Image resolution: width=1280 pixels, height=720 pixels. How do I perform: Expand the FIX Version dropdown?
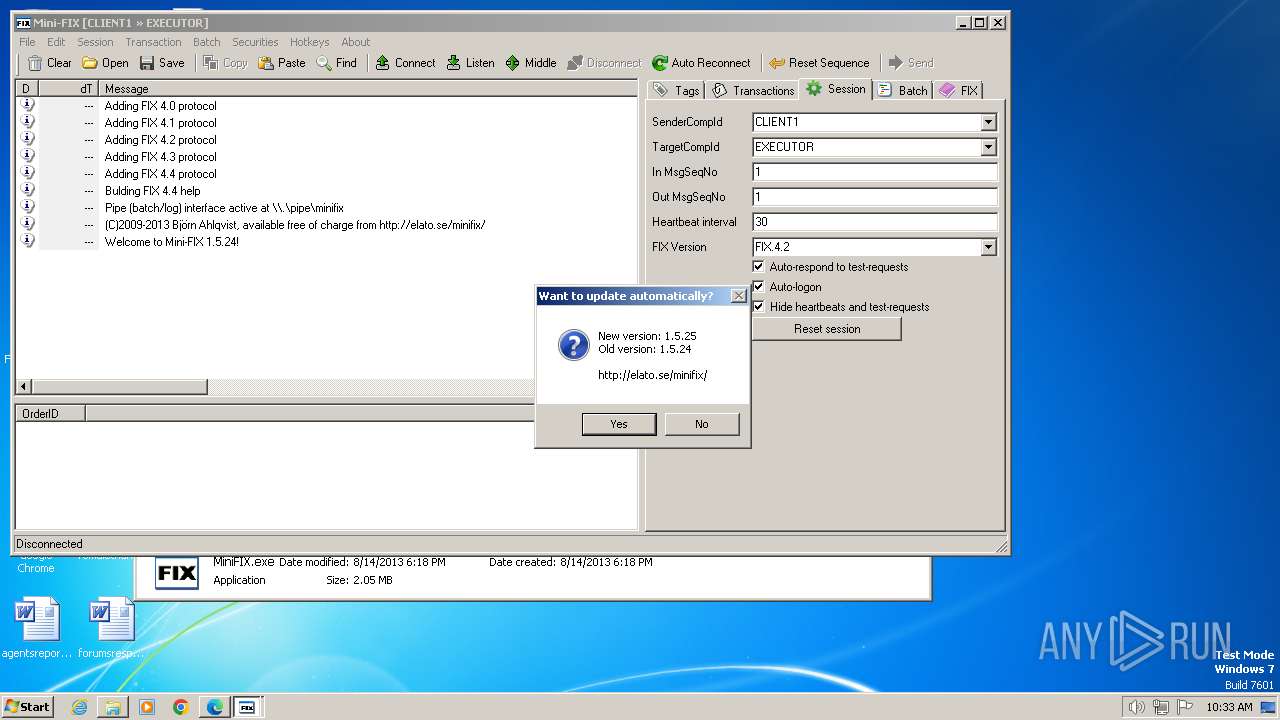pos(988,247)
